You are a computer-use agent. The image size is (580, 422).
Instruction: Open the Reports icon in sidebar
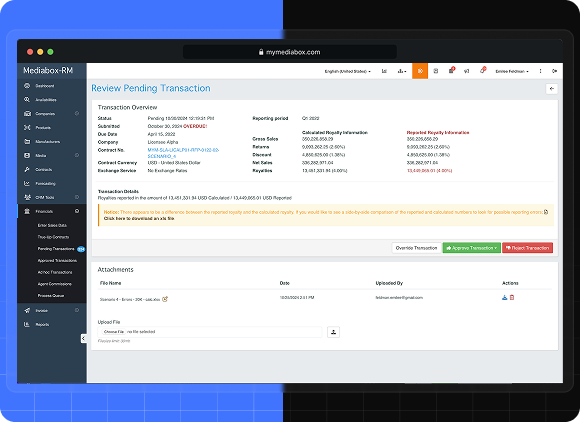point(27,324)
